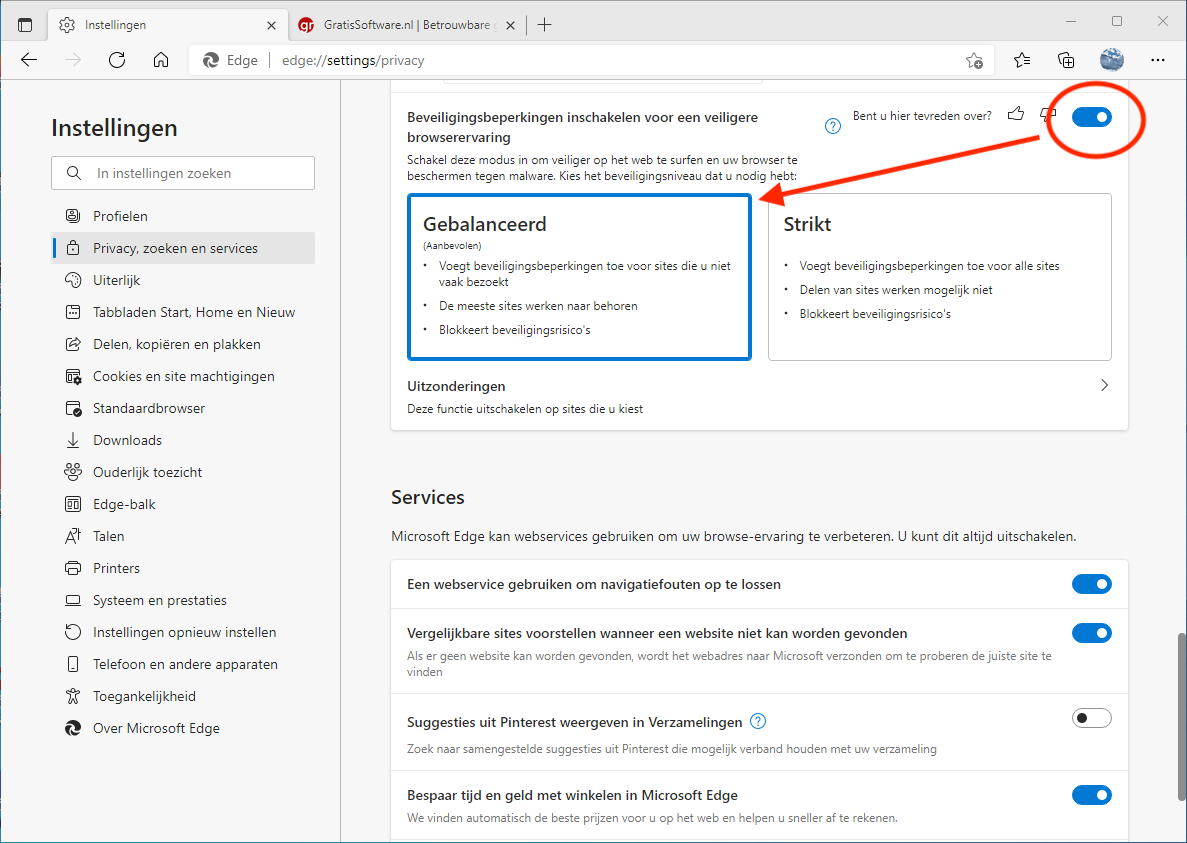
Task: Open the Favorites star list icon
Action: point(1021,60)
